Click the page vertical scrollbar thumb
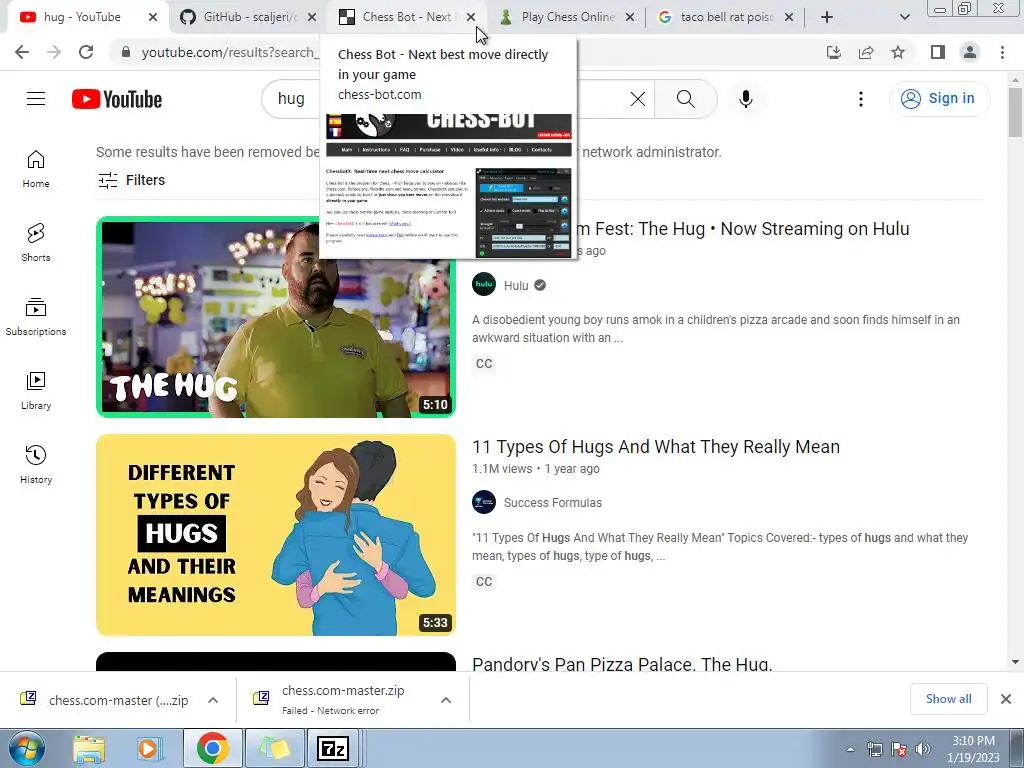This screenshot has width=1024, height=768. [1014, 112]
